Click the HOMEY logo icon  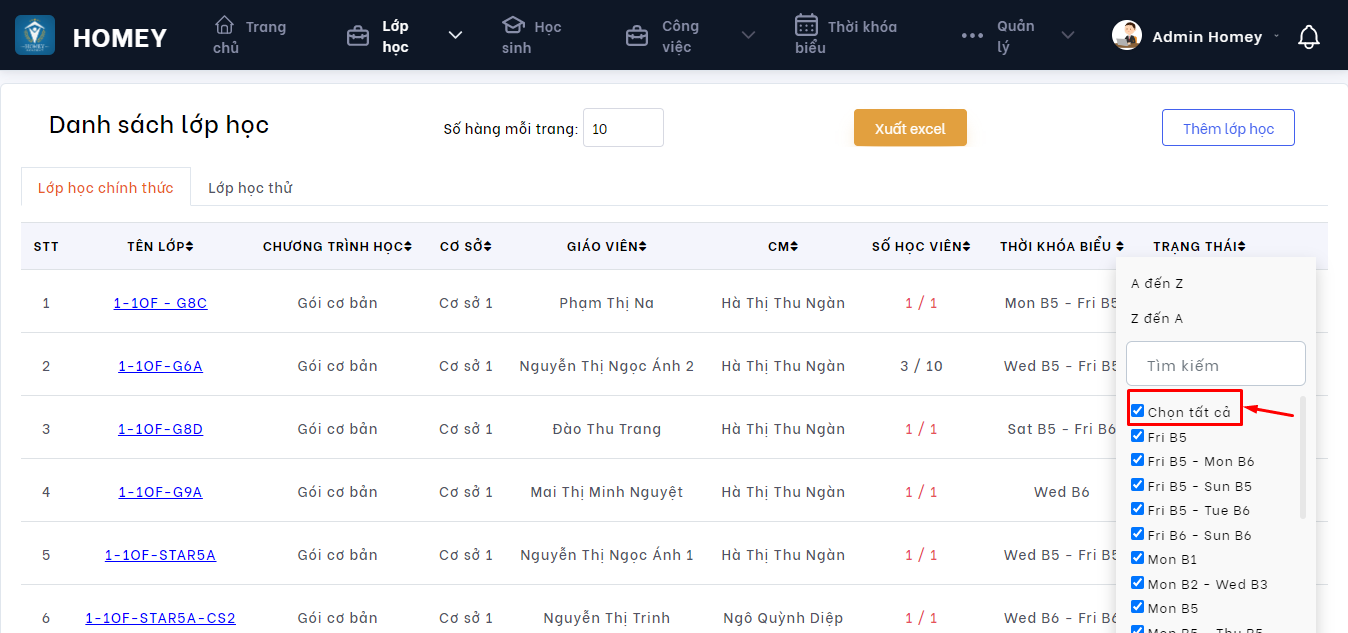35,36
